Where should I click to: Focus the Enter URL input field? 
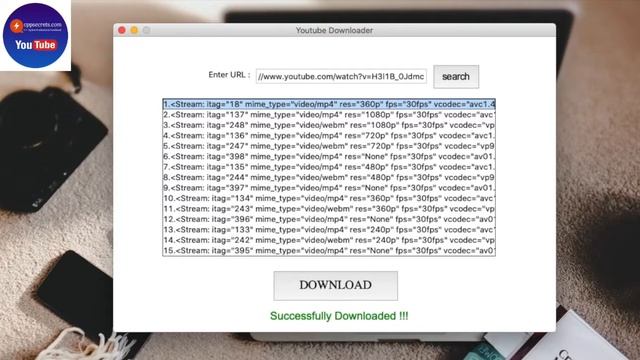[x=341, y=76]
